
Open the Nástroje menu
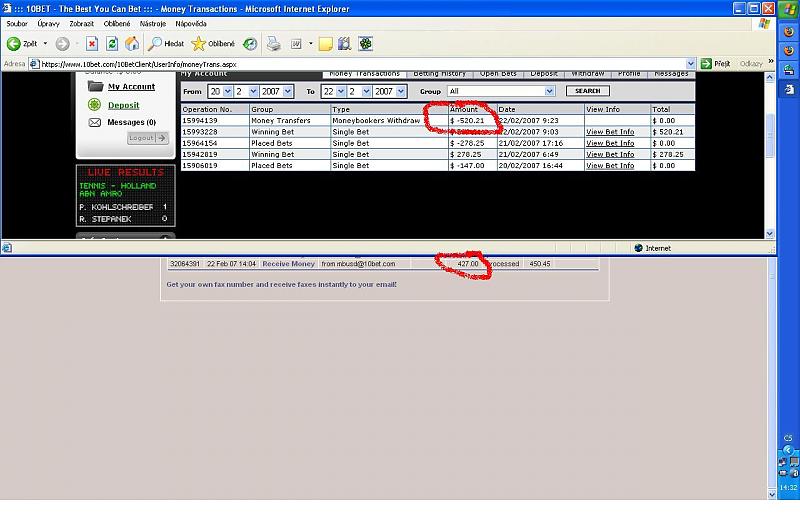pos(152,22)
